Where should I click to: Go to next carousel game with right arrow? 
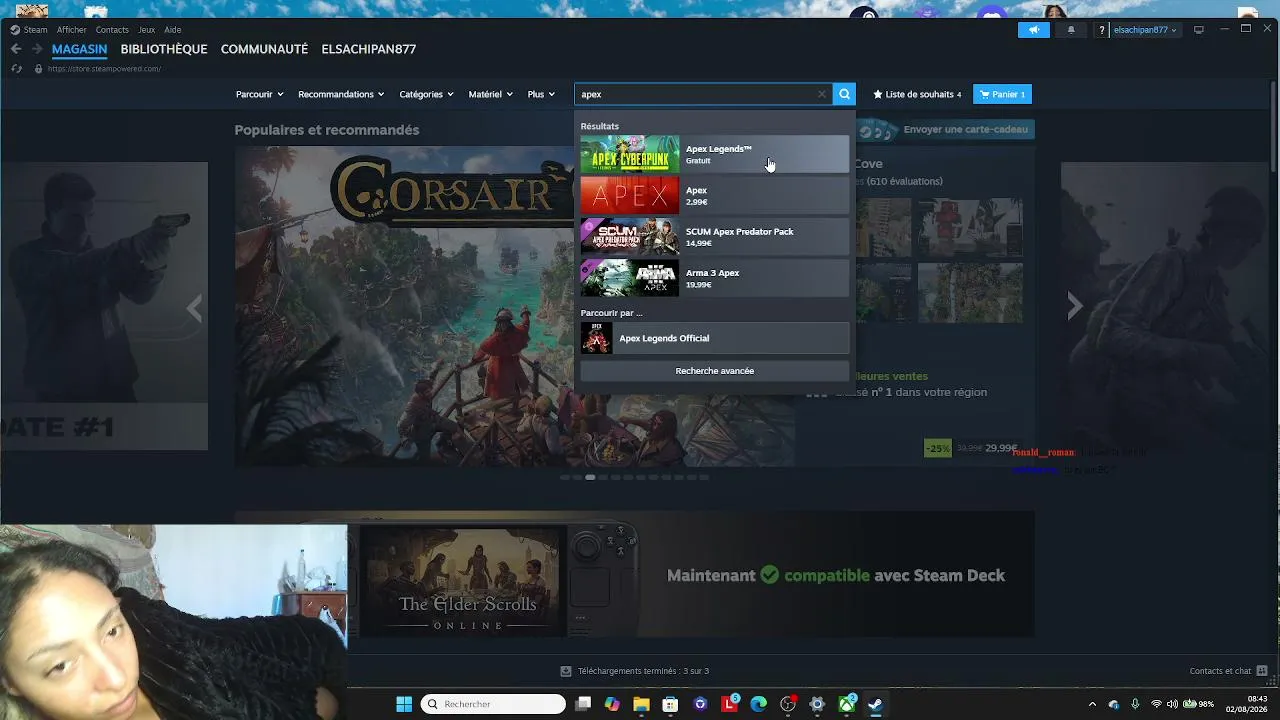tap(1075, 306)
